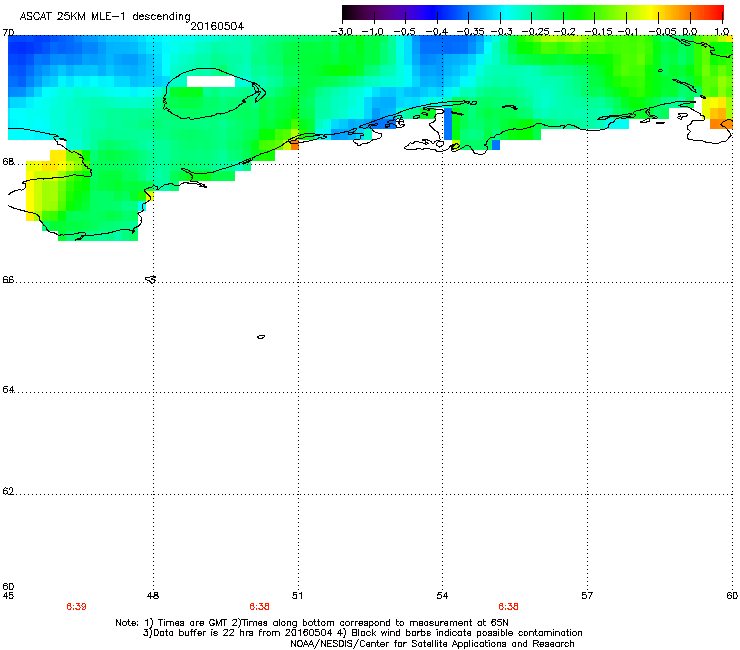Image resolution: width=740 pixels, height=650 pixels.
Task: Click the 'ASCAT 25KM MLE-1 descending' title
Action: (105, 16)
